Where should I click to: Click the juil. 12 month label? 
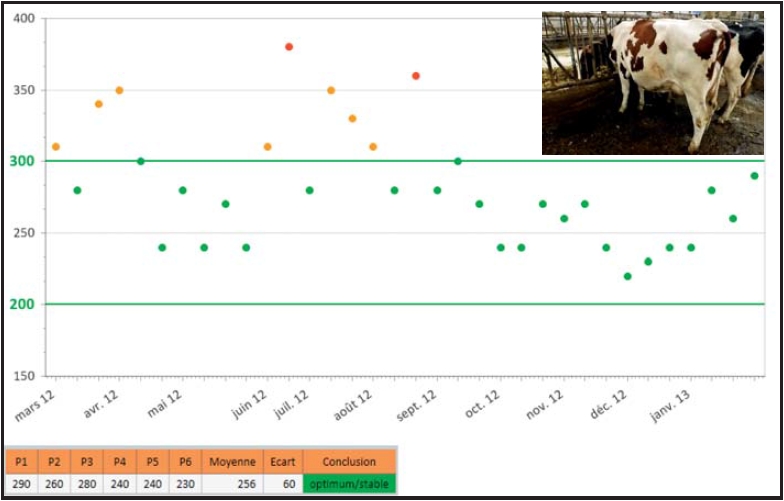point(292,405)
